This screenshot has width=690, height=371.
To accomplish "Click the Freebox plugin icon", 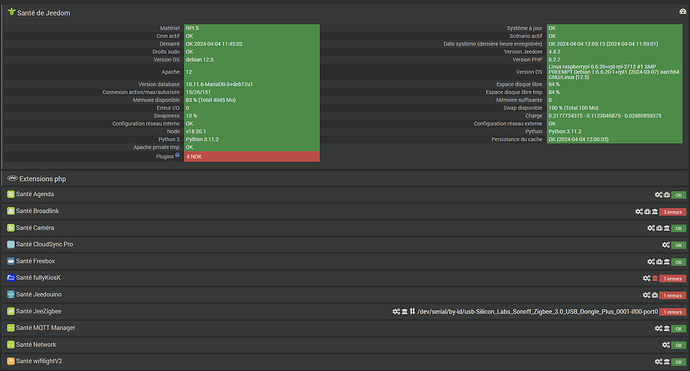I will [x=11, y=261].
